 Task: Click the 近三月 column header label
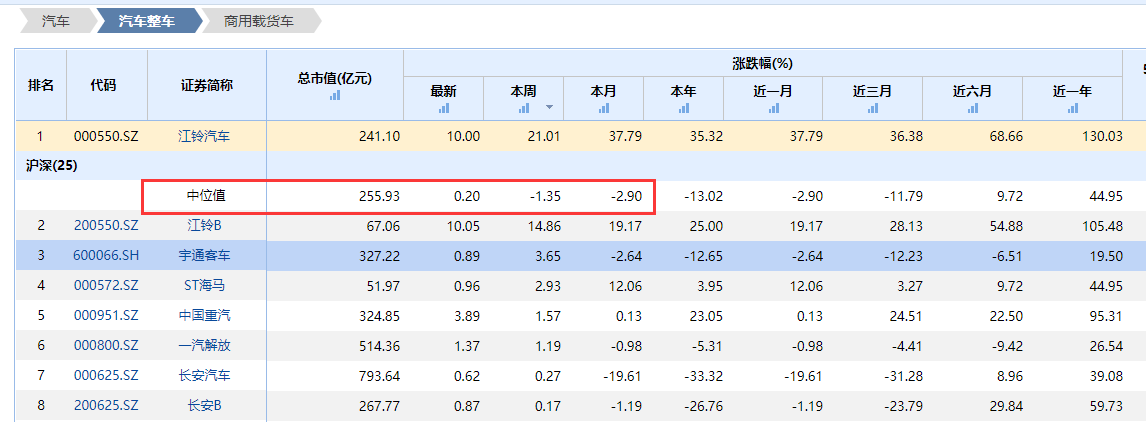click(x=873, y=91)
